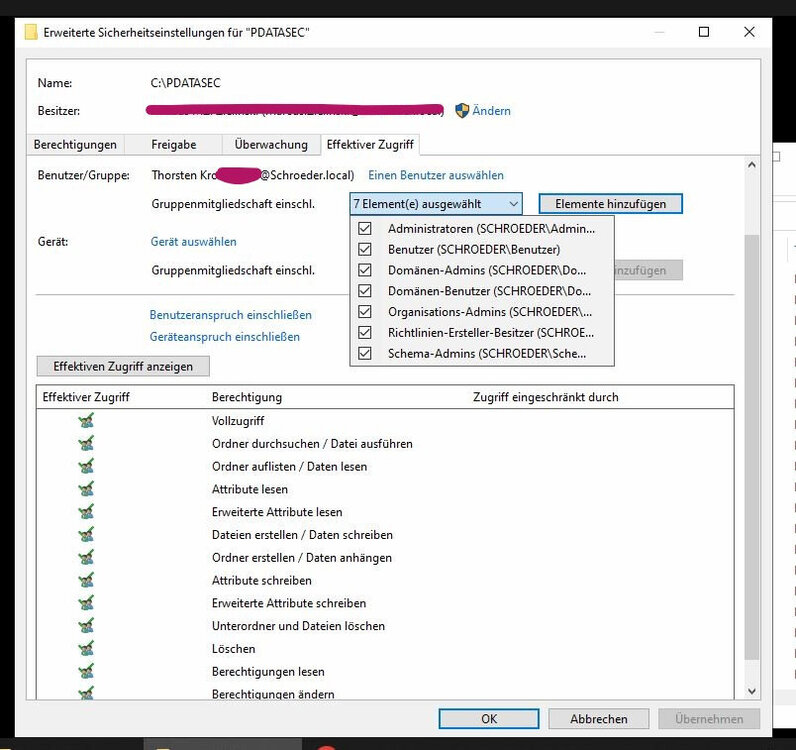Click the Vollzugriff effective access icon
Image resolution: width=796 pixels, height=750 pixels.
(86, 421)
